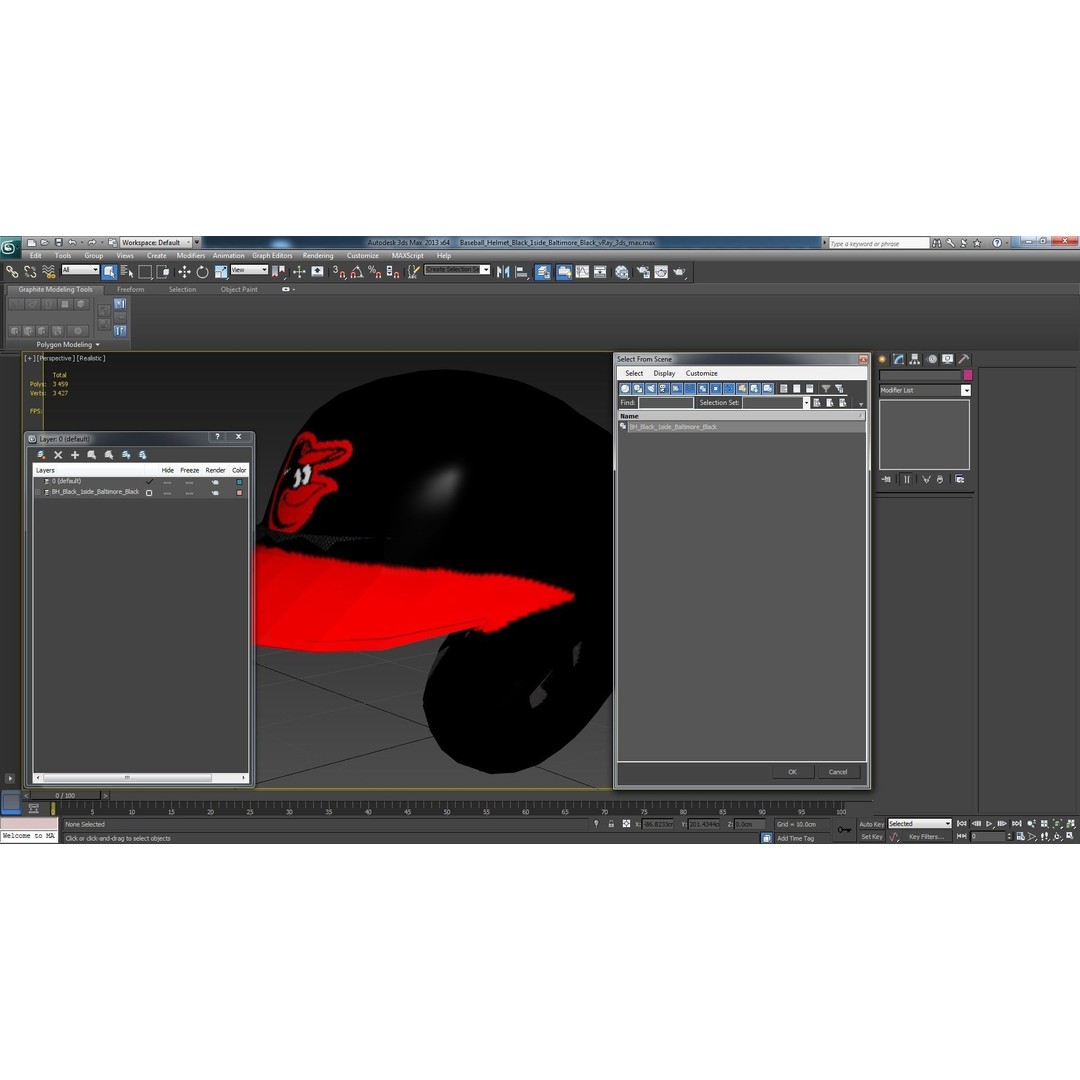Click the Play Animation button
The width and height of the screenshot is (1080, 1080).
click(x=990, y=824)
